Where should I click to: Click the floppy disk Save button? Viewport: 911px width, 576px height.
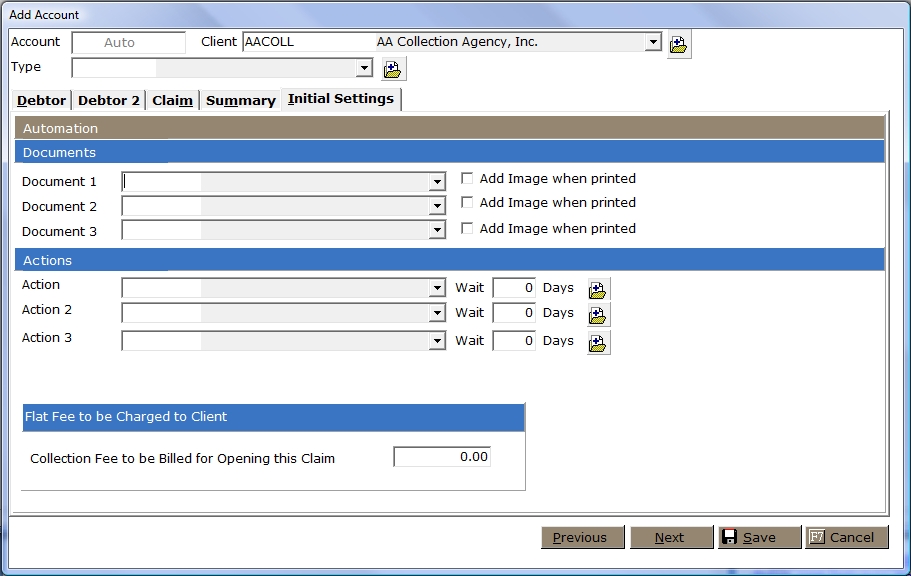(759, 537)
